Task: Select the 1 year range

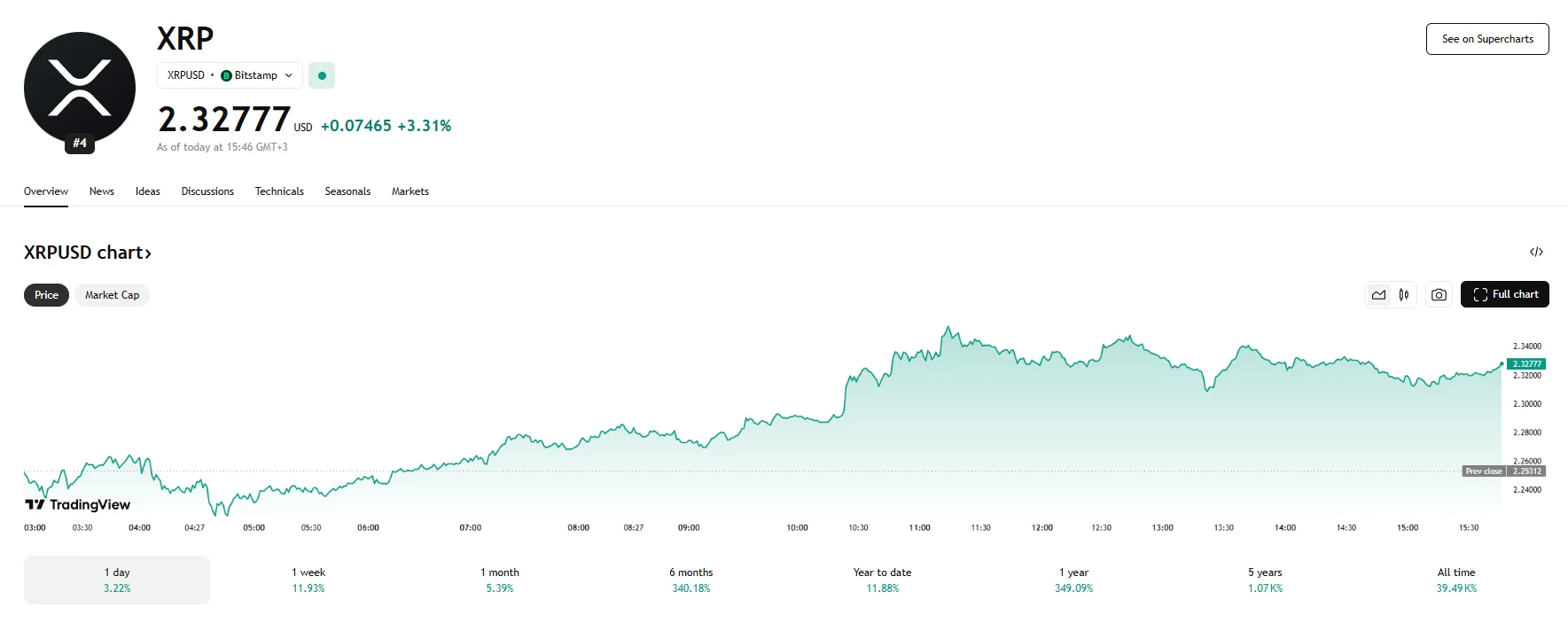Action: pos(1073,580)
